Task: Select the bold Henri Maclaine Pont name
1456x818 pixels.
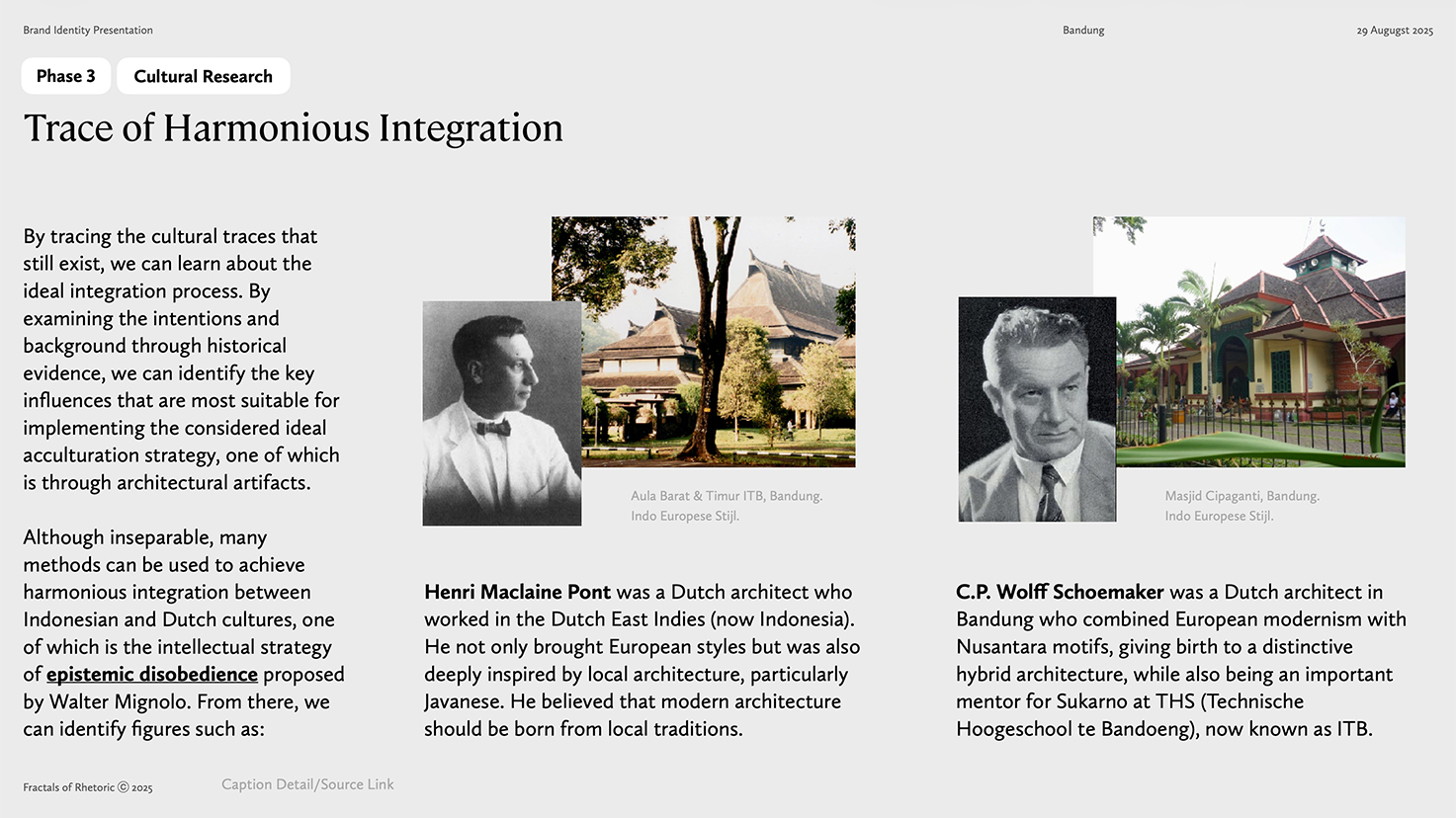Action: (517, 592)
